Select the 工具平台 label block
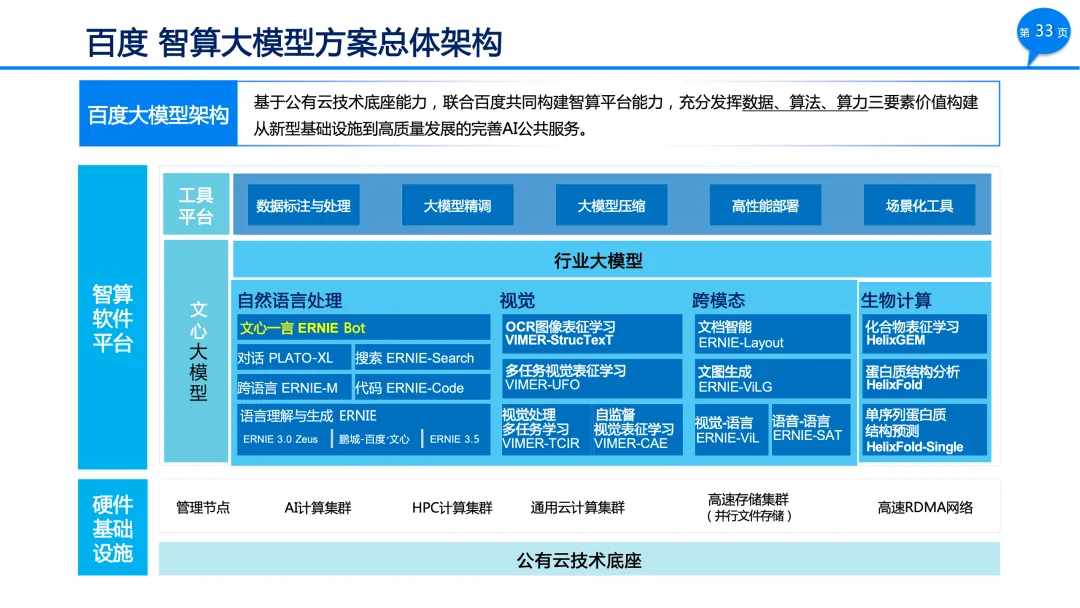This screenshot has width=1080, height=608. [196, 205]
